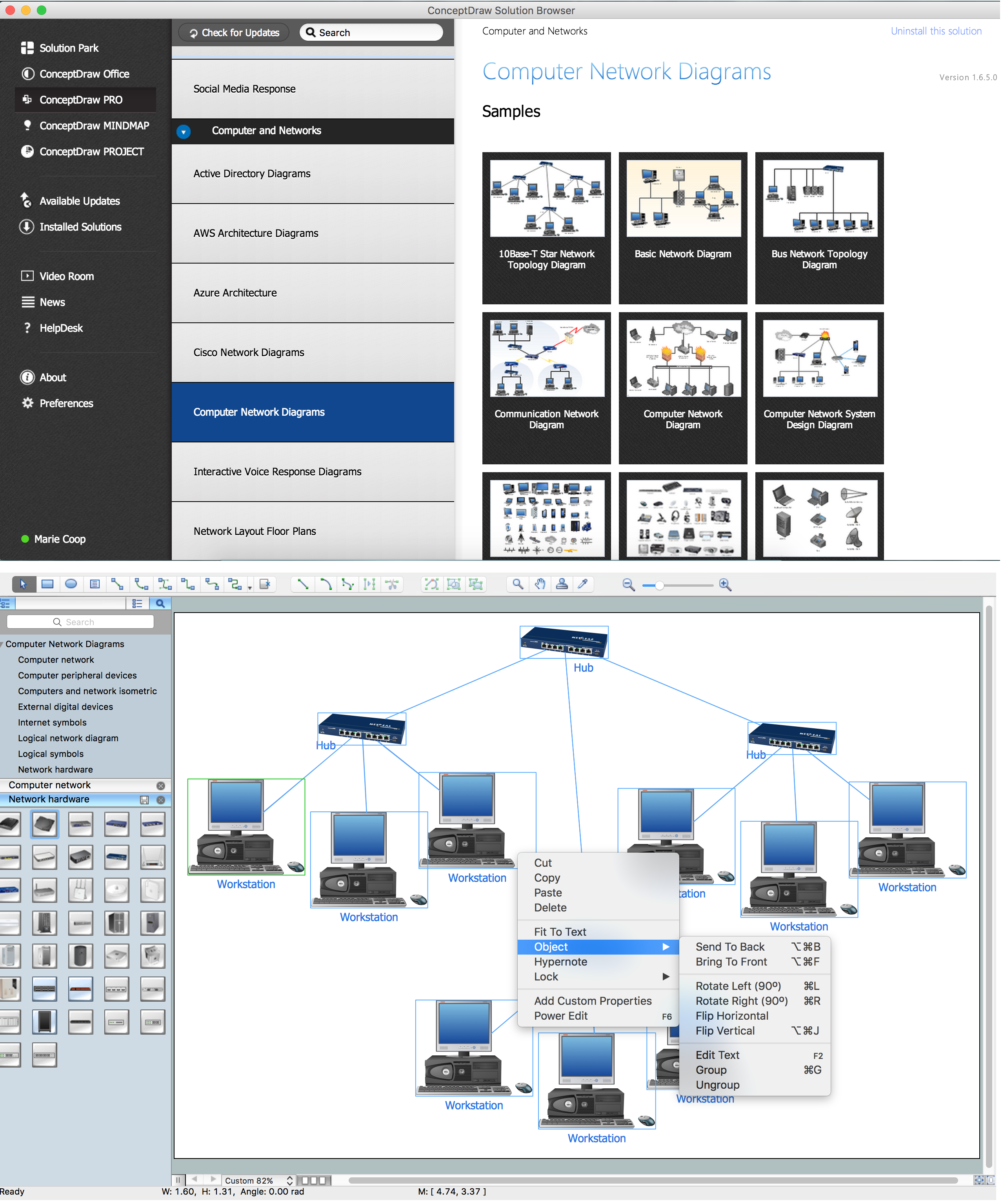This screenshot has height=1204, width=1004.
Task: Toggle Installed Solutions visibility in sidebar
Action: (80, 225)
